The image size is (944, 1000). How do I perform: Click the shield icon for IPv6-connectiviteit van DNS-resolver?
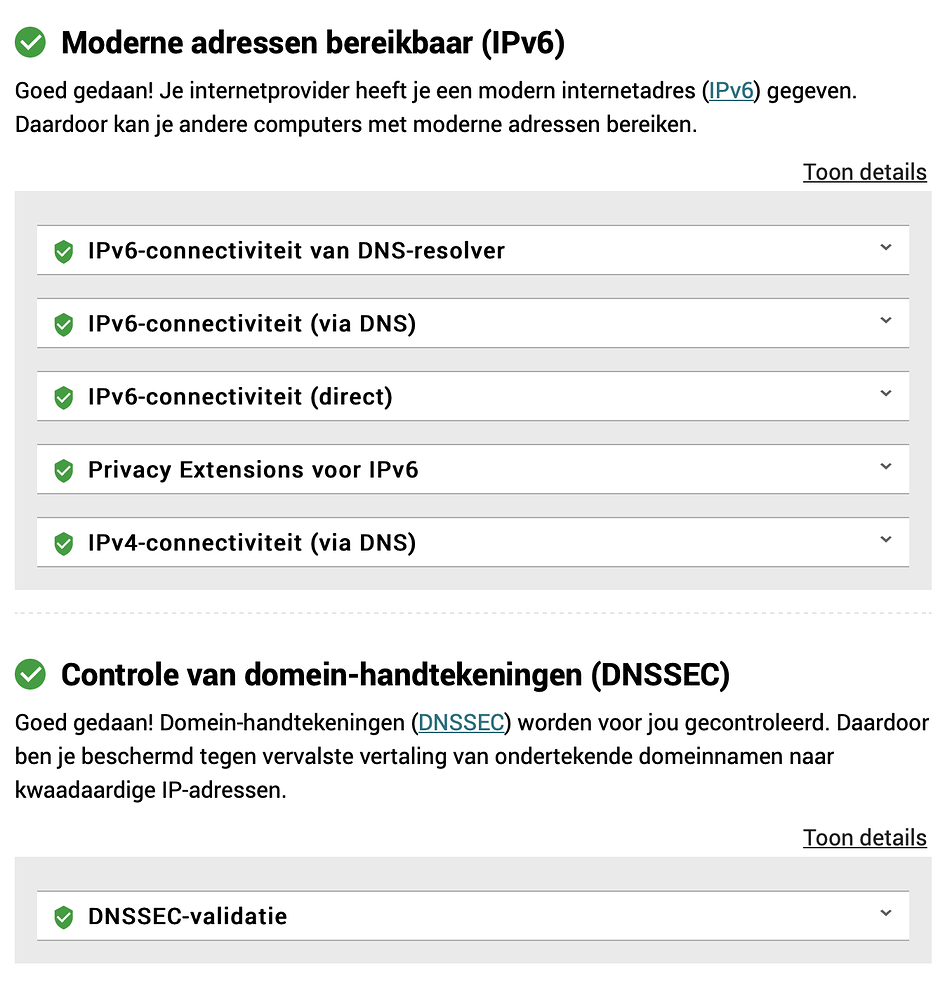coord(63,250)
